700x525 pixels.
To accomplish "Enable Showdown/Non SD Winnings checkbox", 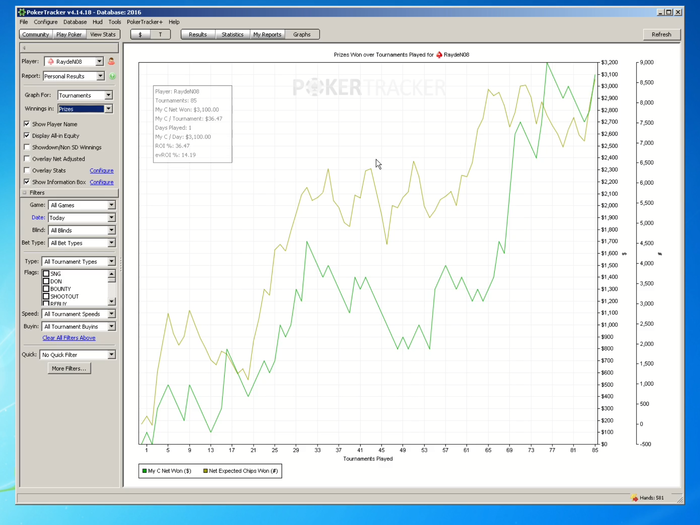I will [x=26, y=147].
